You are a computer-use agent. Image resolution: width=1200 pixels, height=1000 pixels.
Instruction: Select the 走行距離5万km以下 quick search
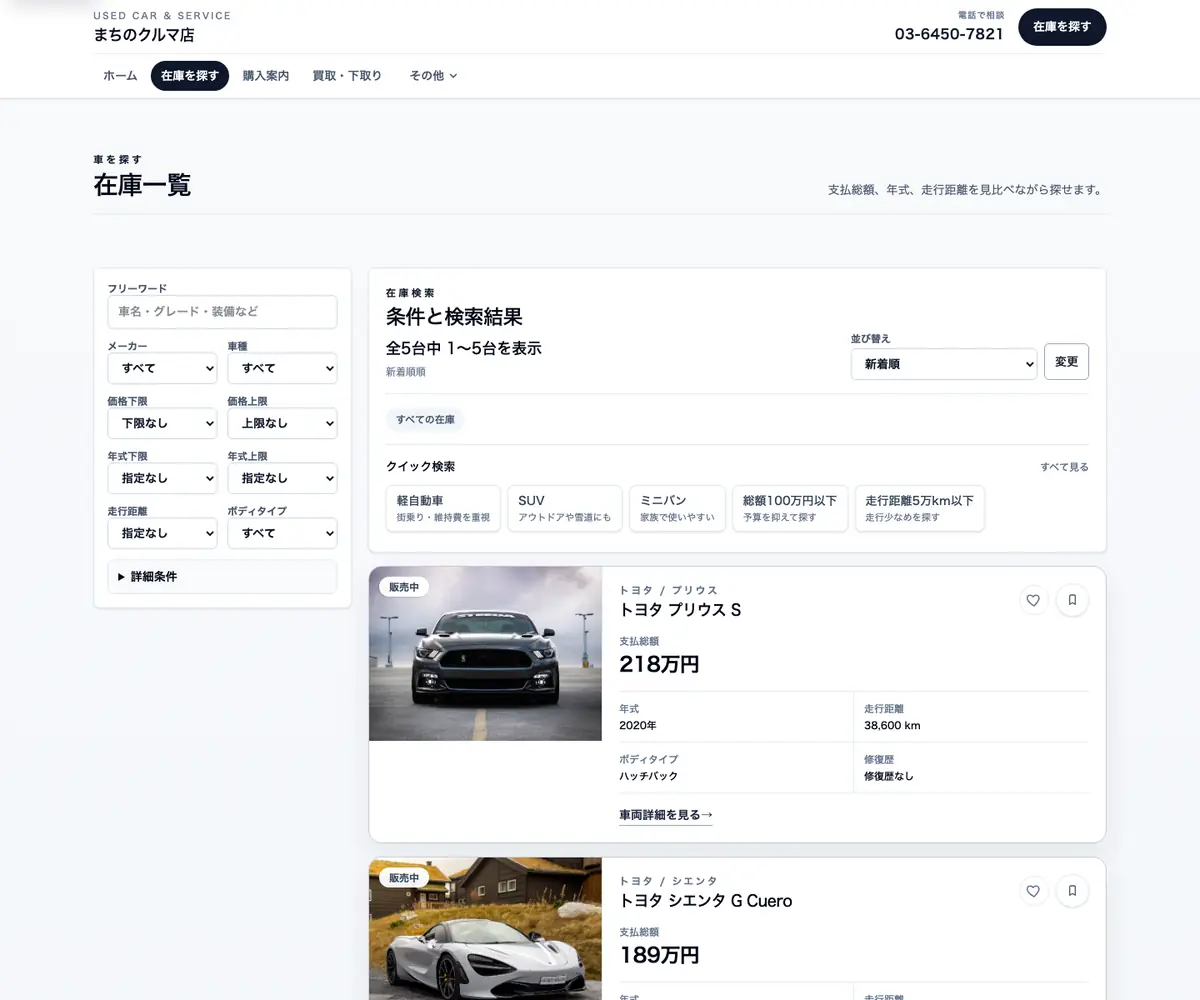919,508
